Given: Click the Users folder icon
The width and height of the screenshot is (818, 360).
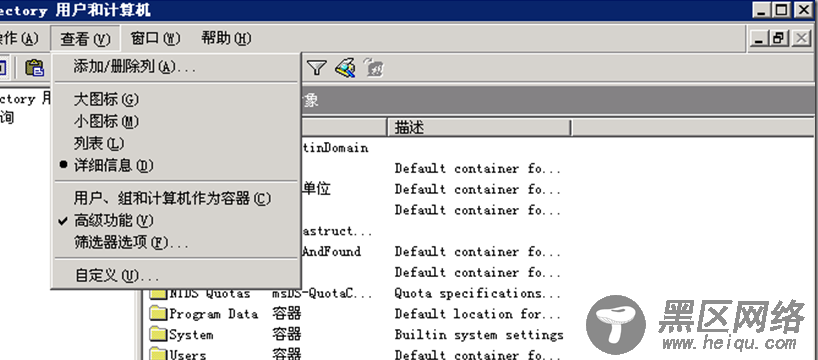Looking at the screenshot, I should coord(158,355).
